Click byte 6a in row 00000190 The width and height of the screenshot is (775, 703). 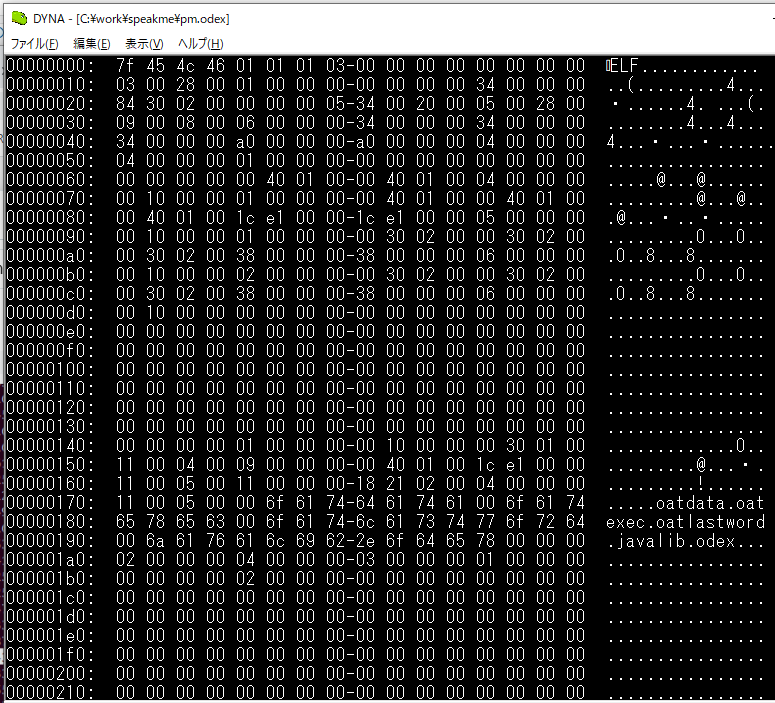point(155,540)
